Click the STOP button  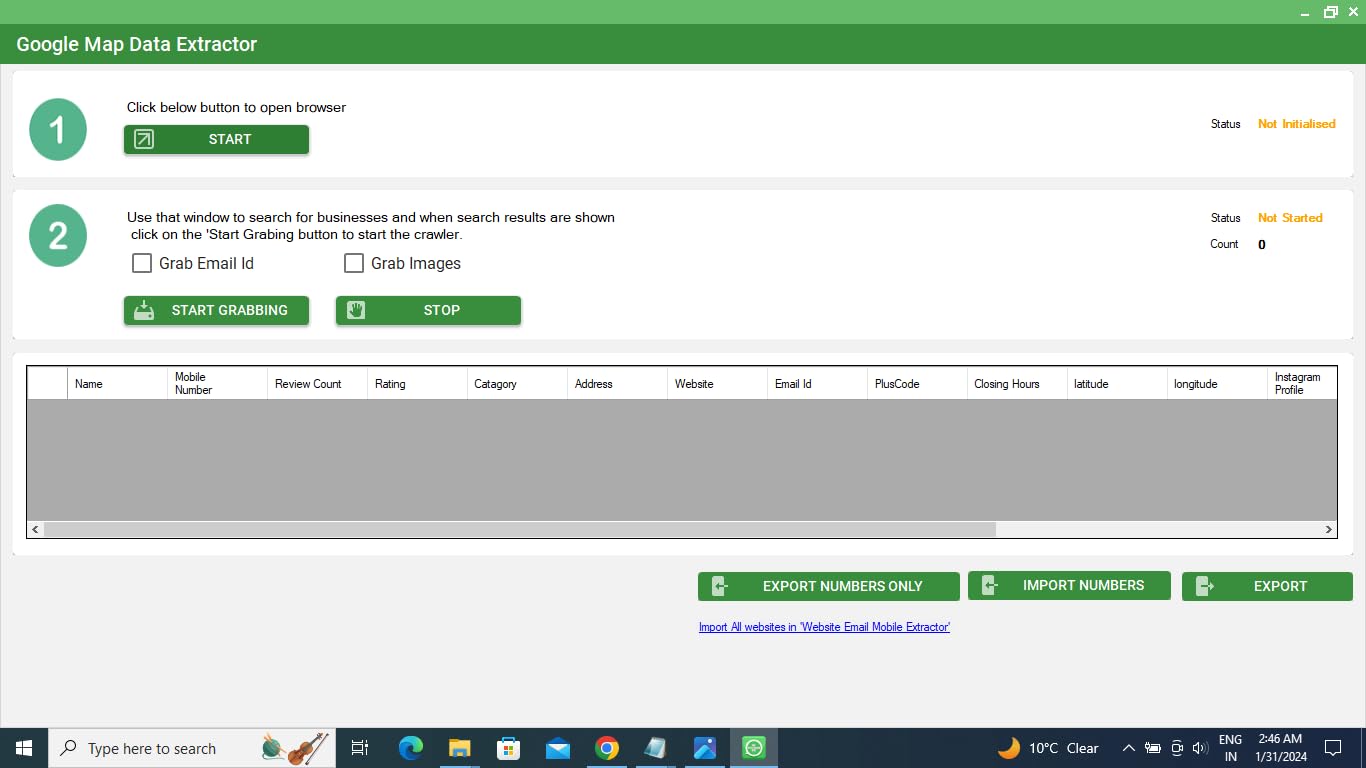click(x=428, y=310)
